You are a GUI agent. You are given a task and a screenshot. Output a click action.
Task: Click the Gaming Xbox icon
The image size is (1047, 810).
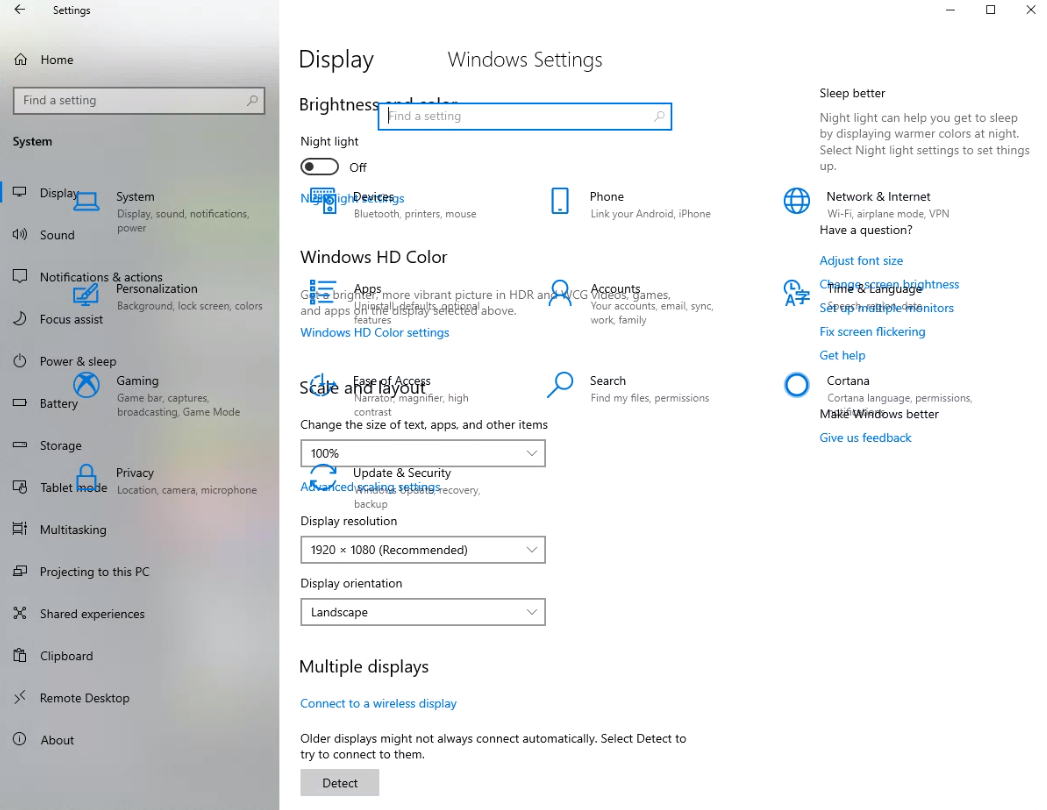coord(86,385)
